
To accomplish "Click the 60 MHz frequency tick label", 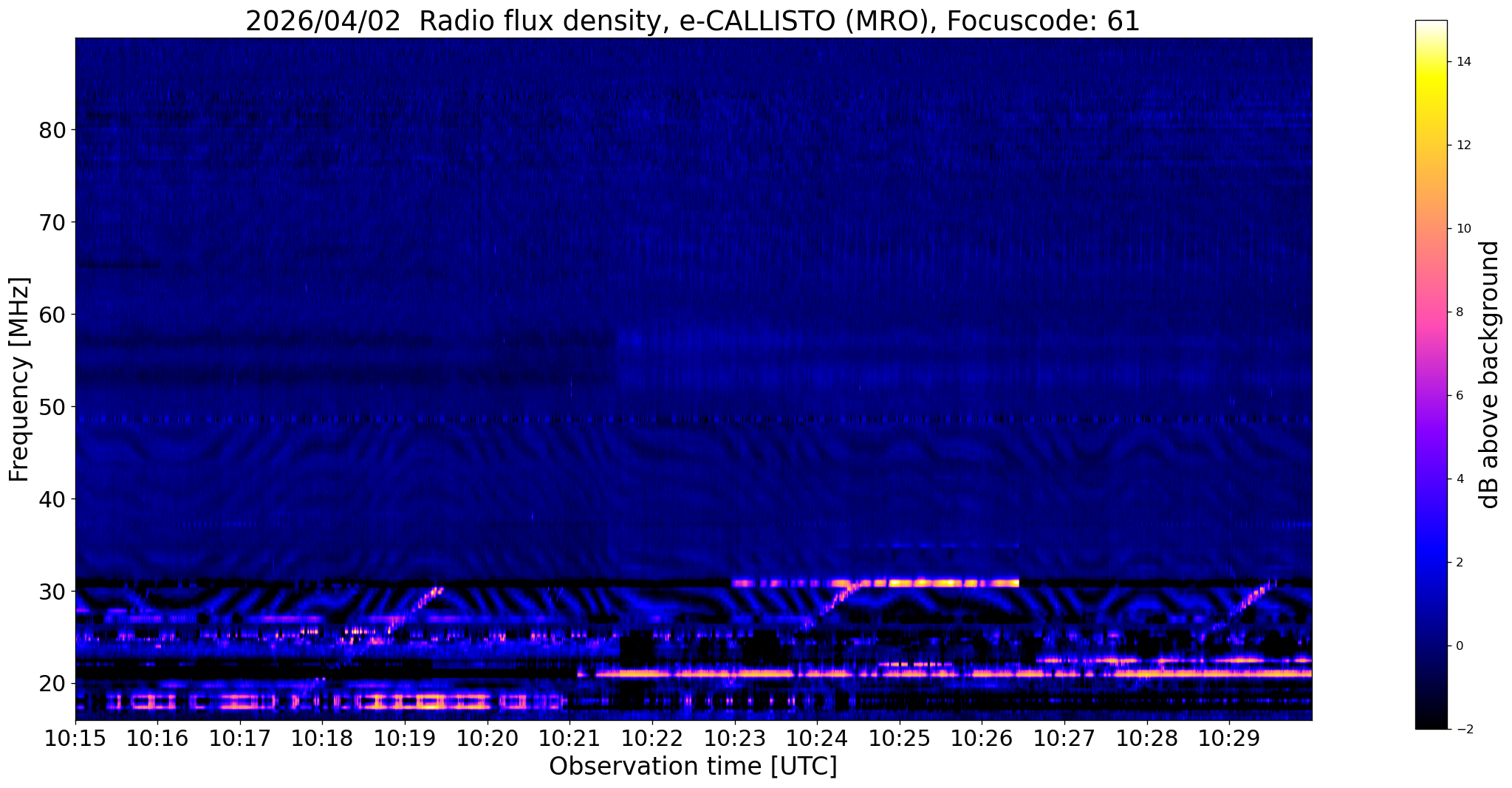I will pos(52,315).
